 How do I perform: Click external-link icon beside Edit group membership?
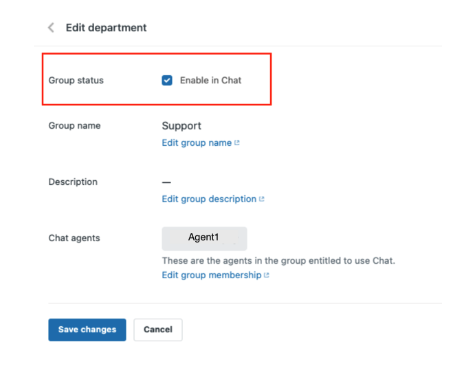(x=266, y=275)
